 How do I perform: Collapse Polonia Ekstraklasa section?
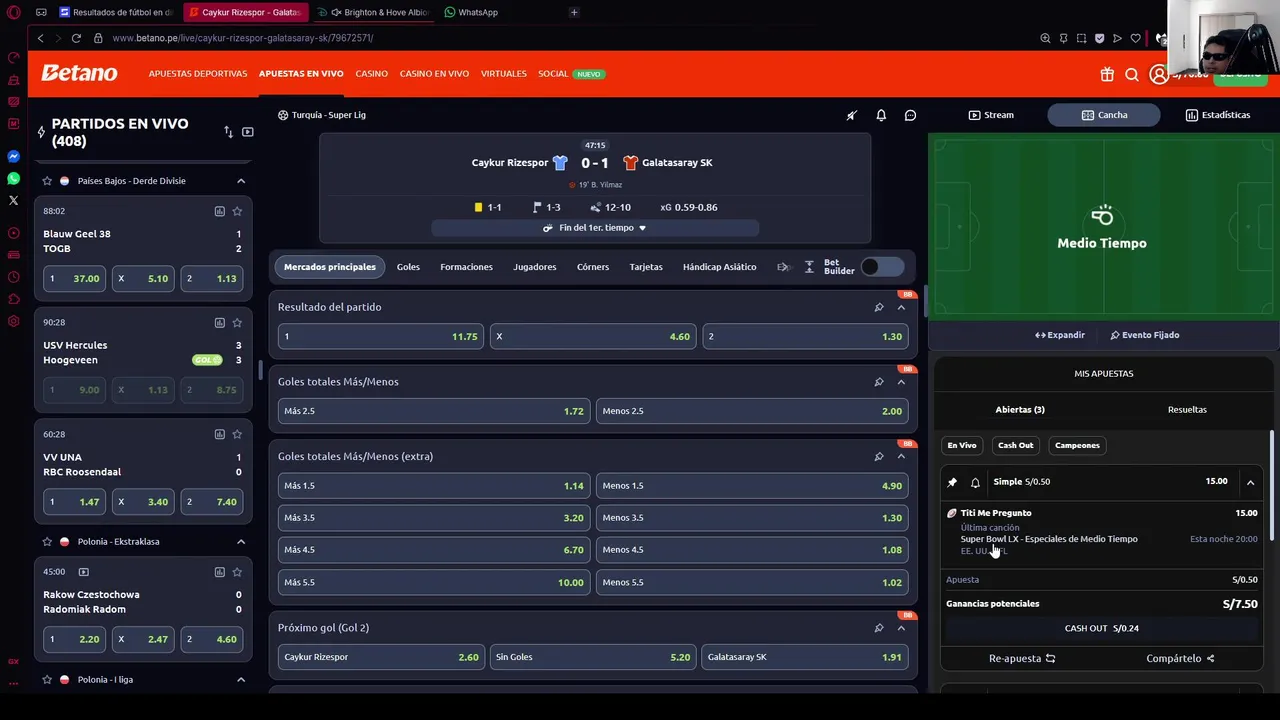click(x=241, y=542)
